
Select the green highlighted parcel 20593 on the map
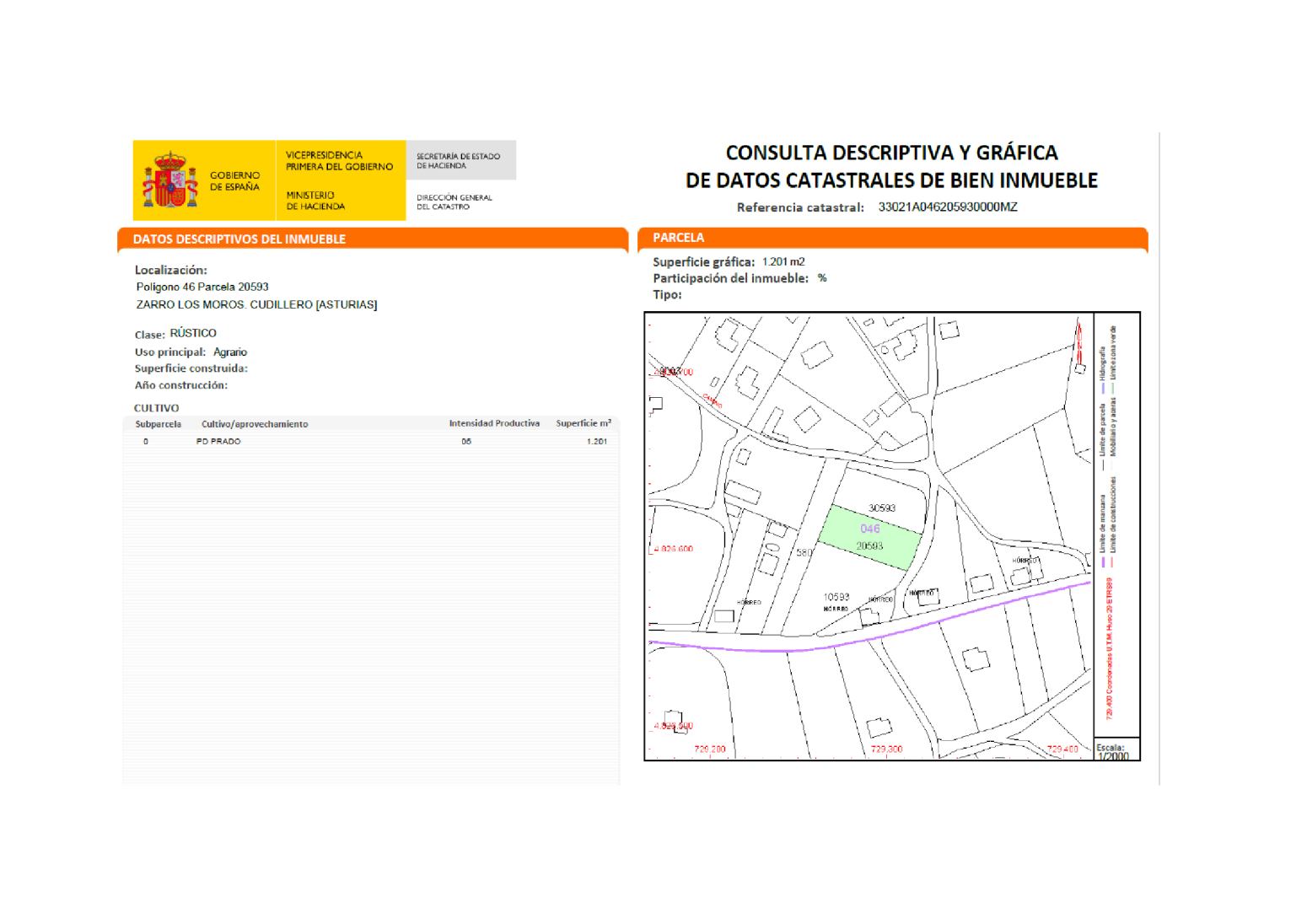(x=870, y=538)
